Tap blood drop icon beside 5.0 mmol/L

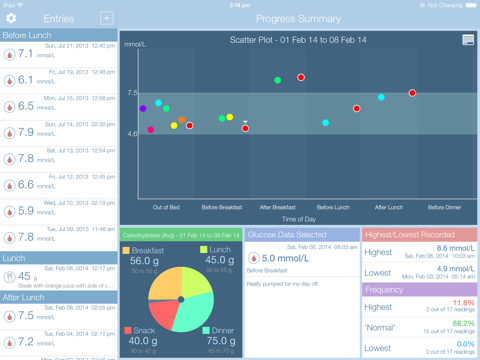(x=254, y=258)
